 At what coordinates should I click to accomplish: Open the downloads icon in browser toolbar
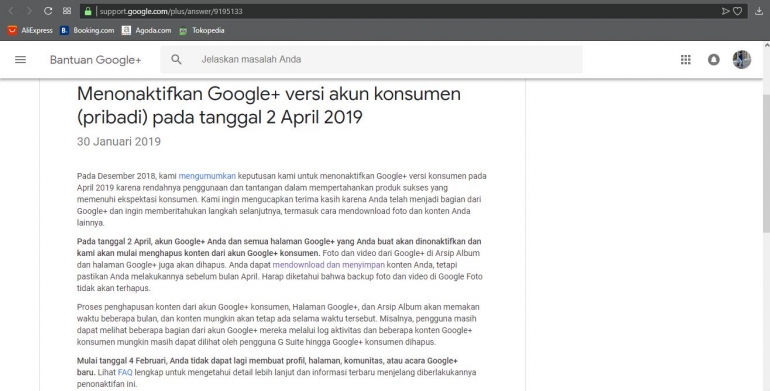click(759, 11)
